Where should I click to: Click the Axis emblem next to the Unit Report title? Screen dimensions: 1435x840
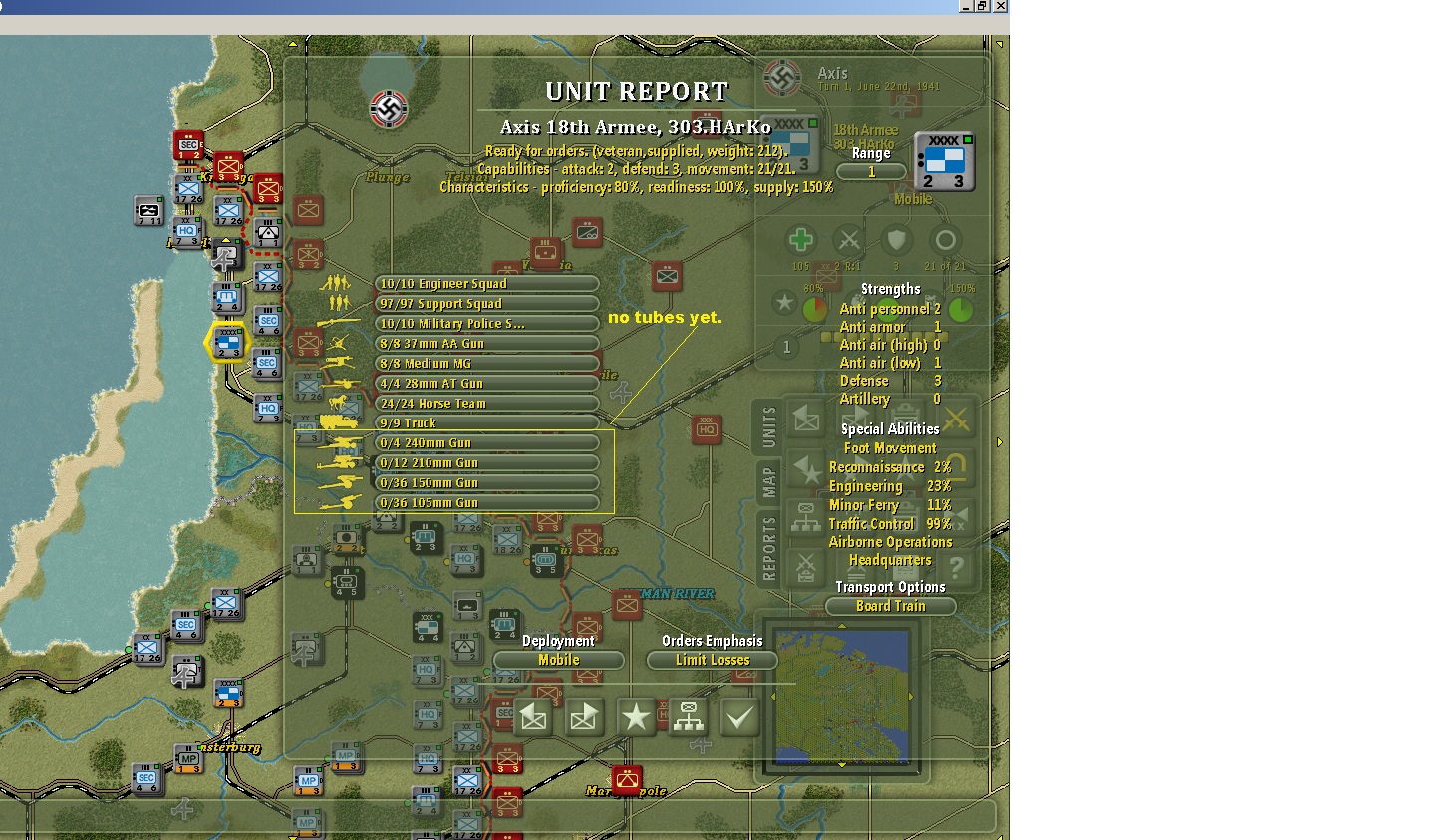389,109
